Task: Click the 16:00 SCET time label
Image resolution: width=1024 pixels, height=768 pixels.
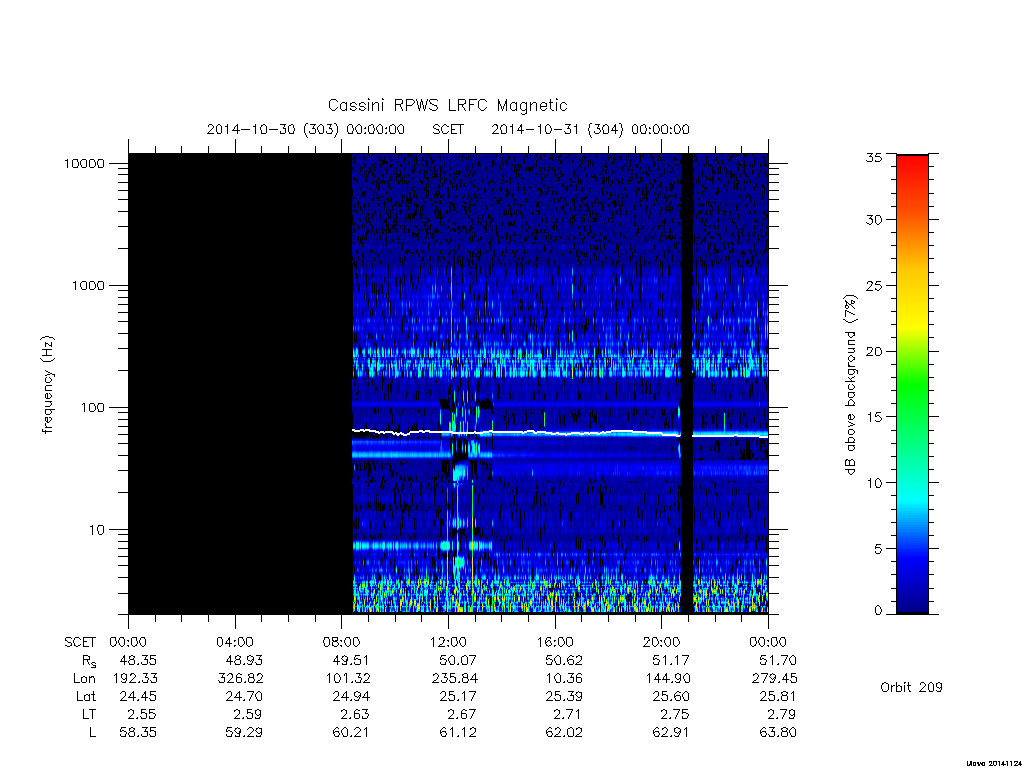Action: click(x=555, y=642)
